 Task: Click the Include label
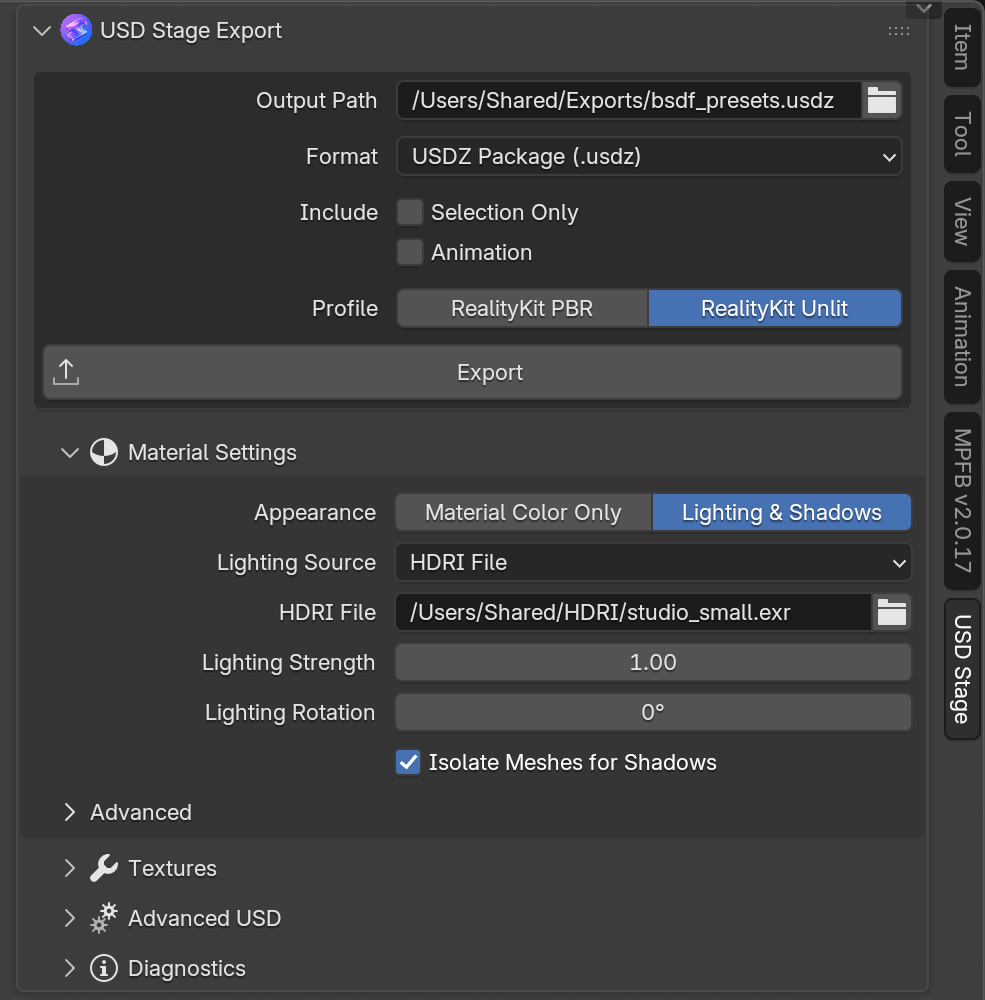[339, 212]
